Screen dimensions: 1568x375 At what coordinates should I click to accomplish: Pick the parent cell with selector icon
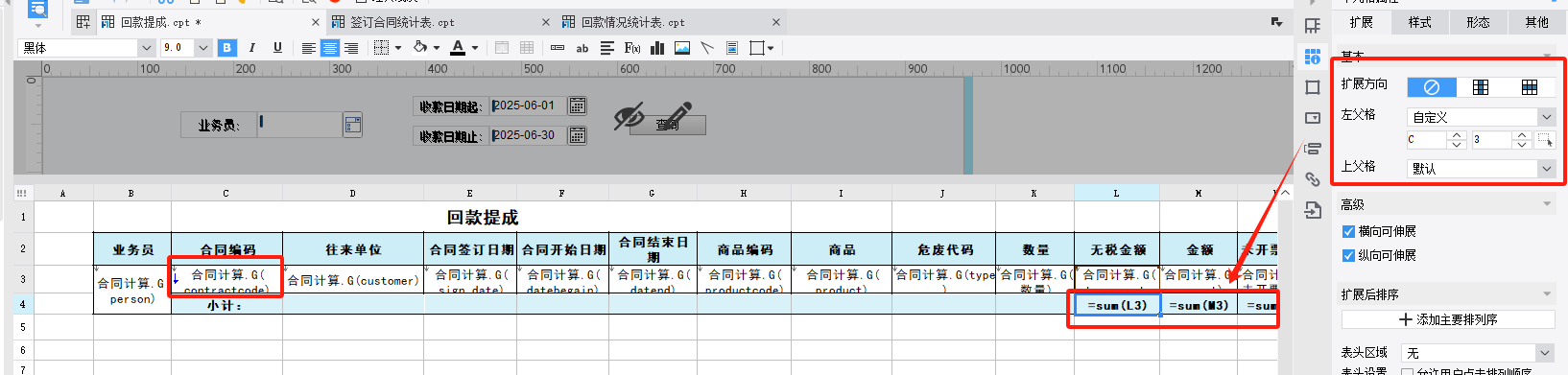[1545, 140]
